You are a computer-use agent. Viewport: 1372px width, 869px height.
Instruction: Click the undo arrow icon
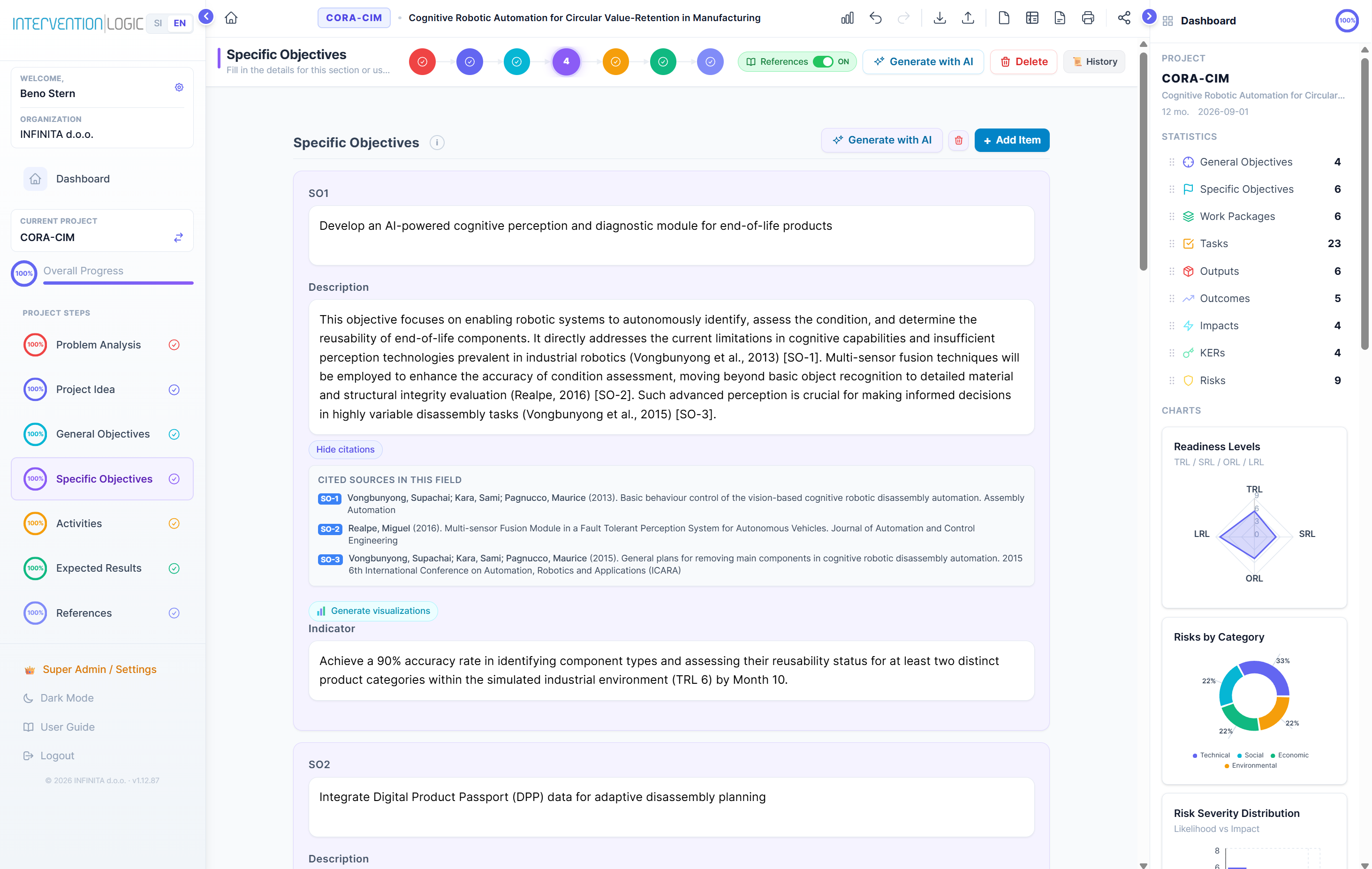pos(875,18)
